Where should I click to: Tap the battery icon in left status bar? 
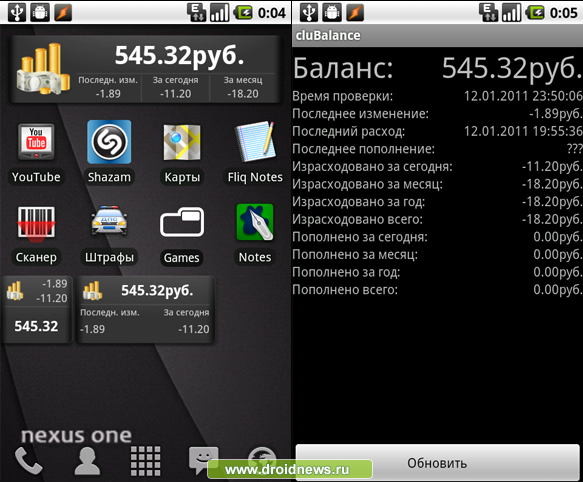243,13
